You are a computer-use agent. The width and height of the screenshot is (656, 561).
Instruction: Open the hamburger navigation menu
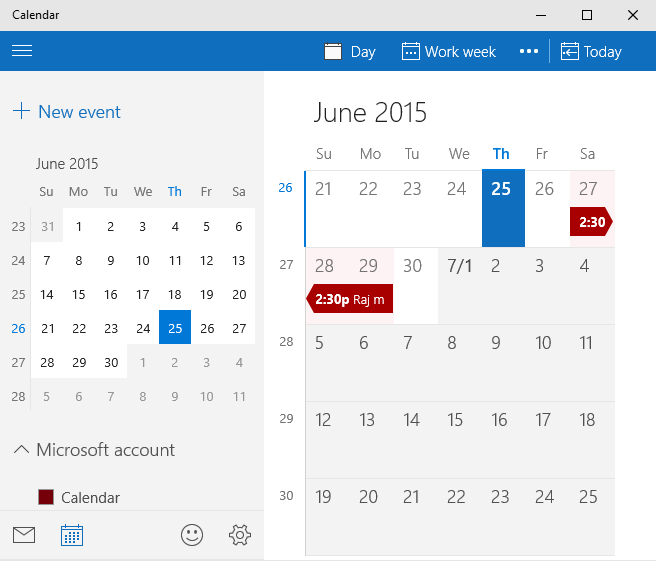point(22,51)
